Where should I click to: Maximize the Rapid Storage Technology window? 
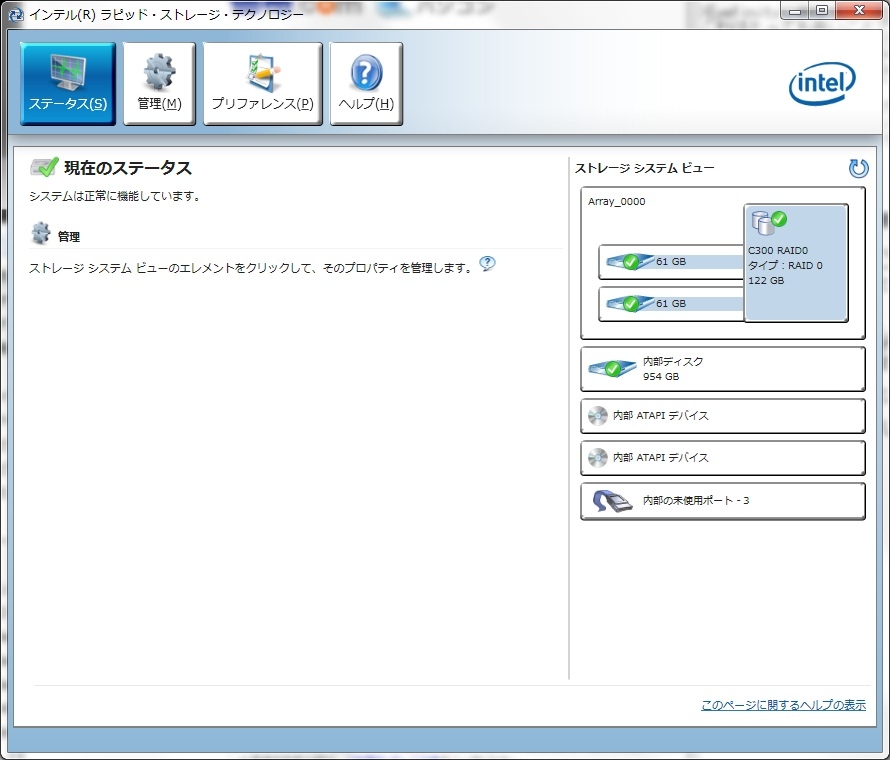[x=821, y=11]
